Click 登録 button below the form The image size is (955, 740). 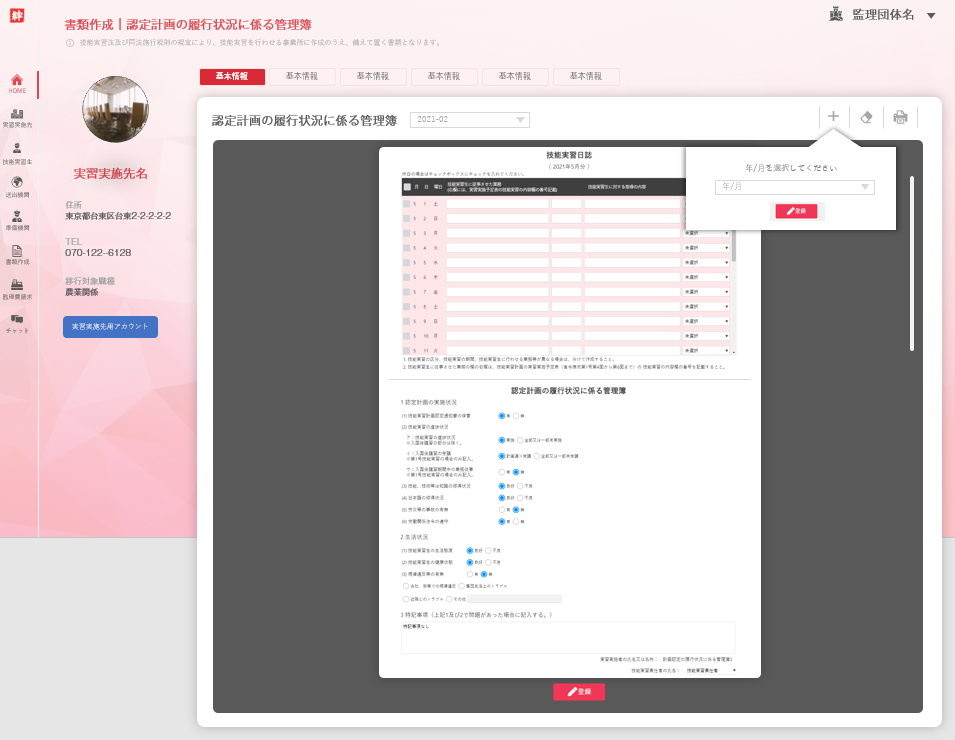click(x=579, y=692)
